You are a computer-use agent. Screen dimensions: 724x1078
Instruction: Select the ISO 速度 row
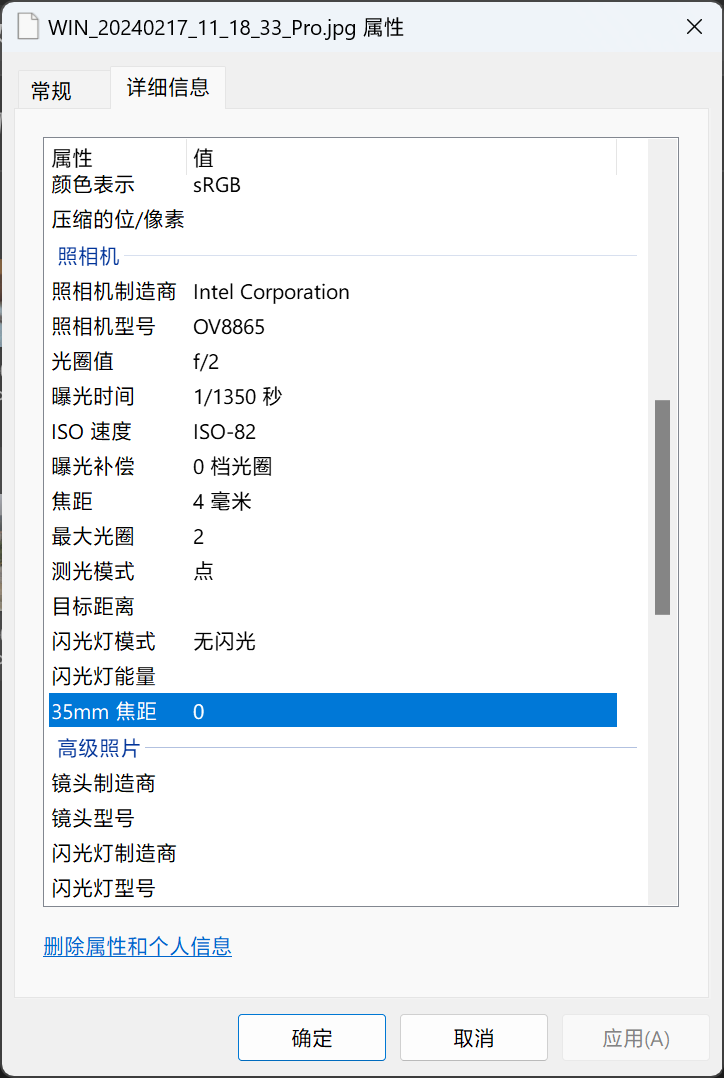click(x=333, y=432)
